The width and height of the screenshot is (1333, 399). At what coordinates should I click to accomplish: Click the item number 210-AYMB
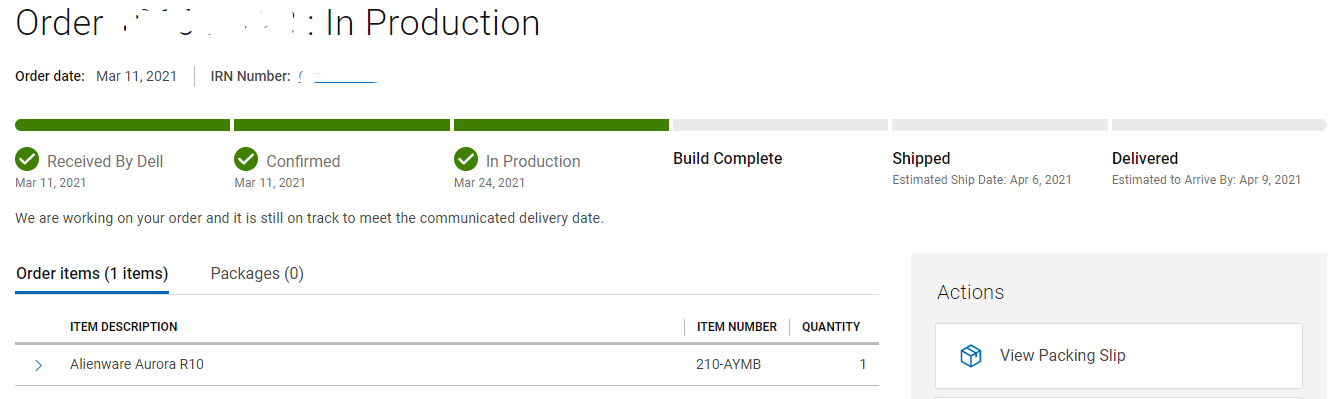click(x=728, y=364)
